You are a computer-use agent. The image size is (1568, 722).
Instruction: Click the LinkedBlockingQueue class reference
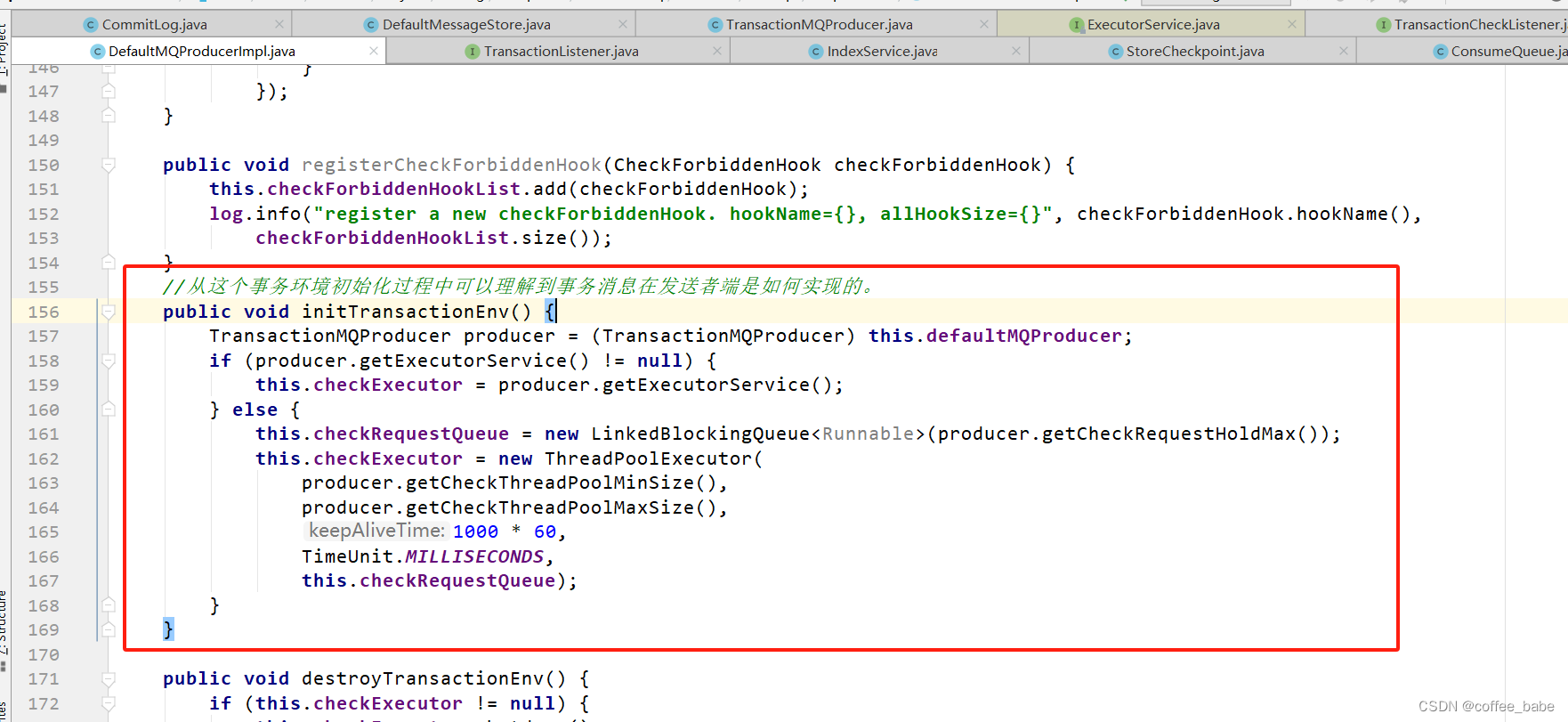(700, 434)
